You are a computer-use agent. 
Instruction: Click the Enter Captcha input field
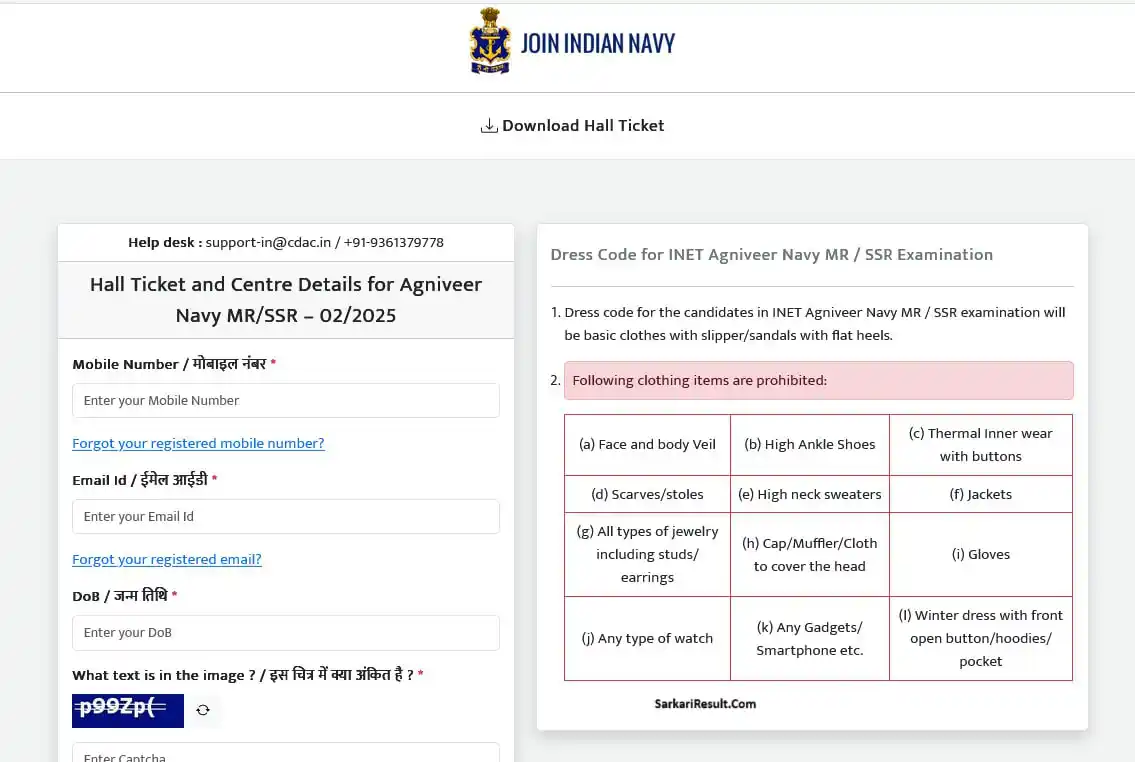click(x=286, y=753)
